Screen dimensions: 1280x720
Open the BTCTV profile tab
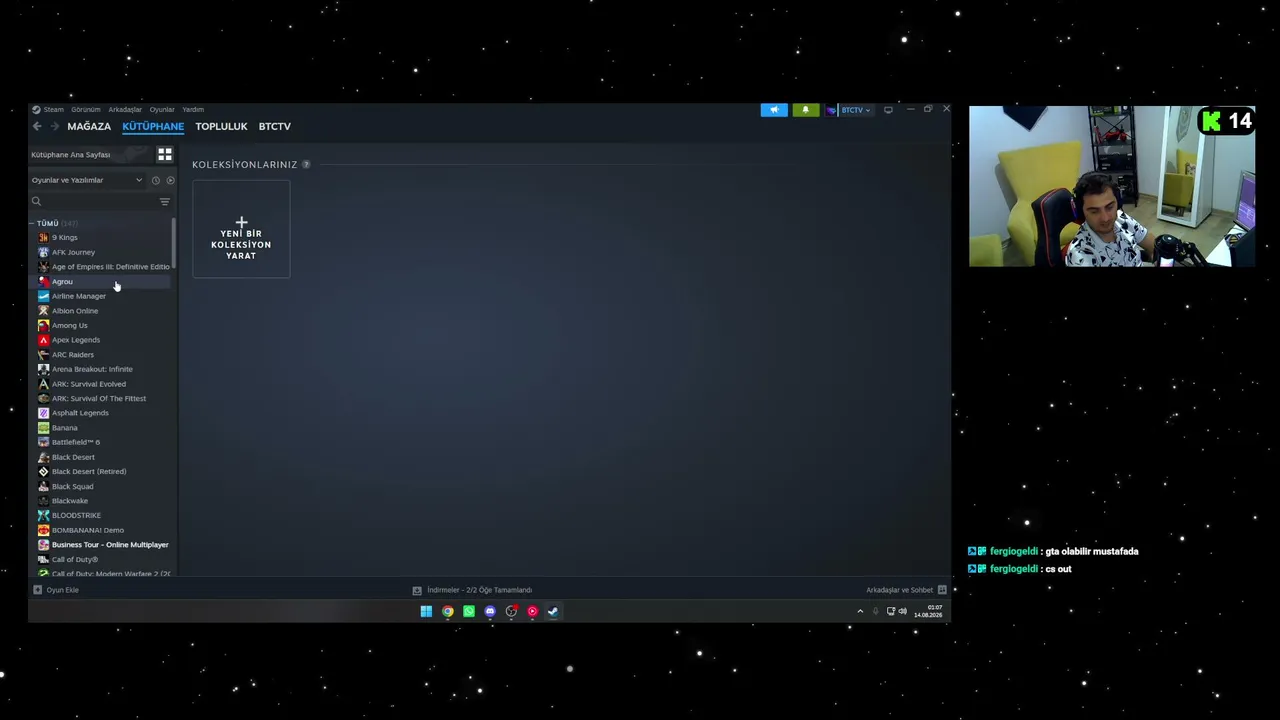pos(275,127)
